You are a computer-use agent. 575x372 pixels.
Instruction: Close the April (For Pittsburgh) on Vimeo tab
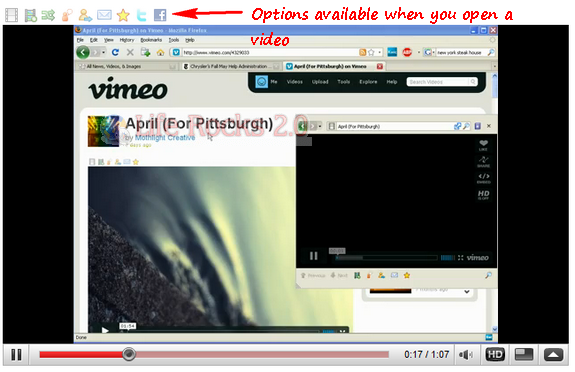pos(380,66)
